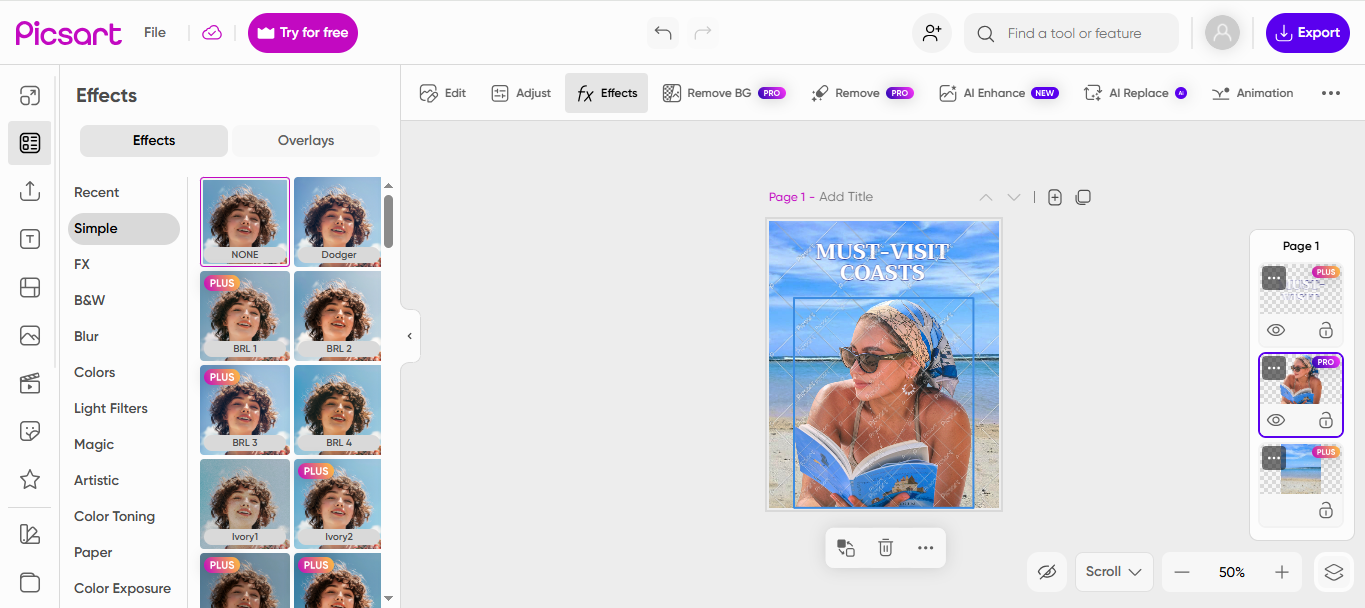Viewport: 1365px width, 608px height.
Task: Click the Find a tool or feature search box
Action: 1071,33
